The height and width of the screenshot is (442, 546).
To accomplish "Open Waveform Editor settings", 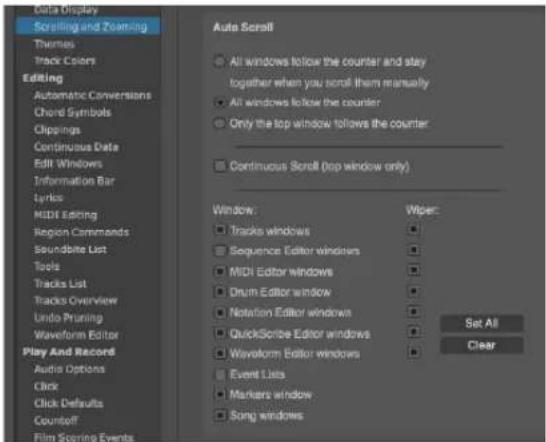I will 76,335.
